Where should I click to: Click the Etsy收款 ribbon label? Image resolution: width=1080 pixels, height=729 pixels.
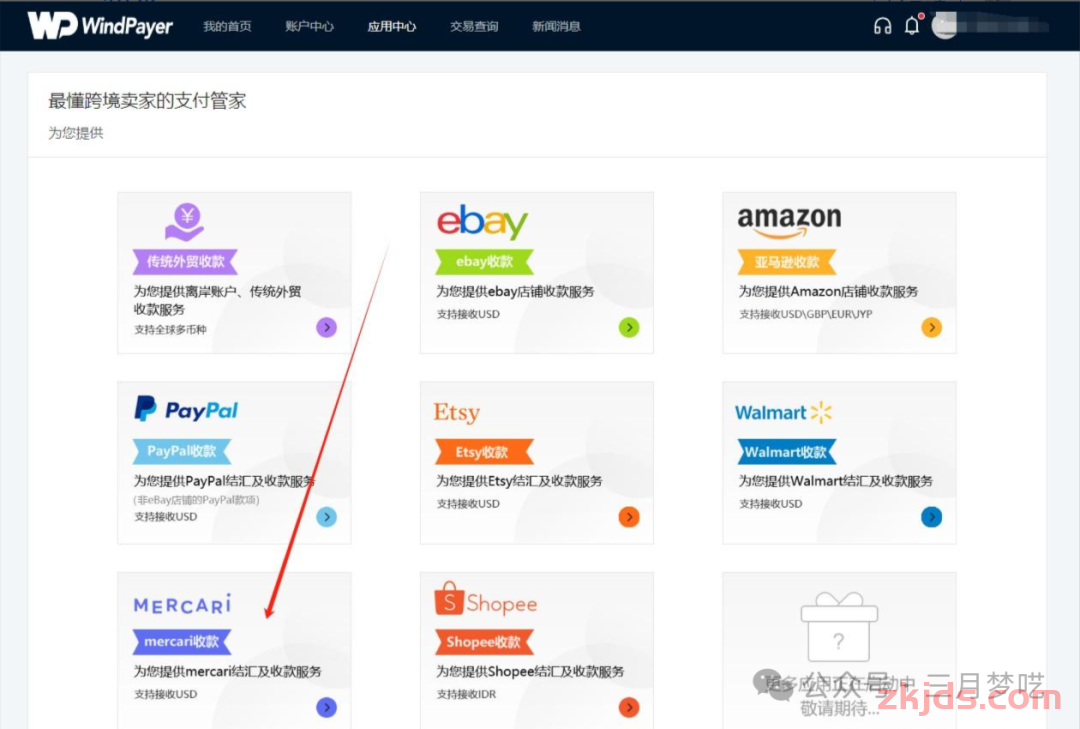pos(482,452)
